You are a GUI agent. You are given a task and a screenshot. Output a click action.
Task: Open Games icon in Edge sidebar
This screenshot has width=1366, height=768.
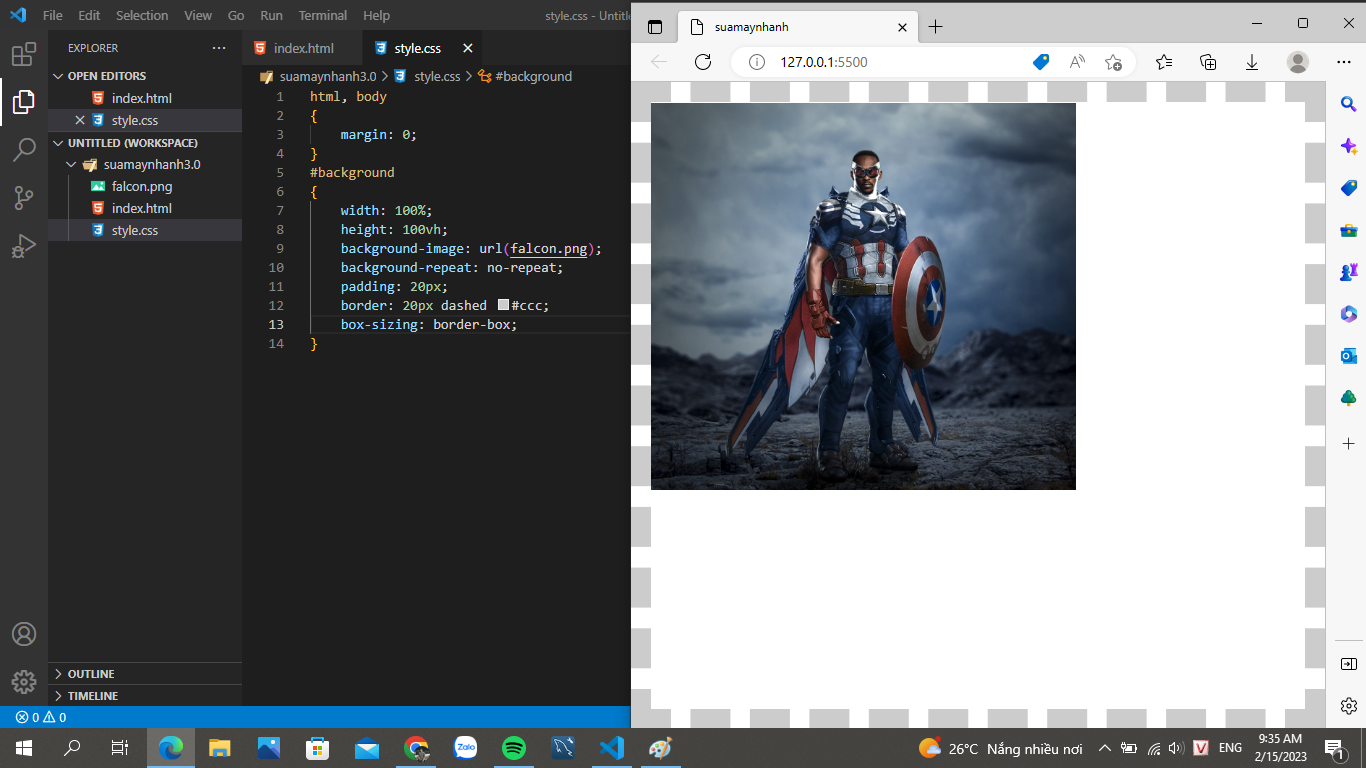1348,272
